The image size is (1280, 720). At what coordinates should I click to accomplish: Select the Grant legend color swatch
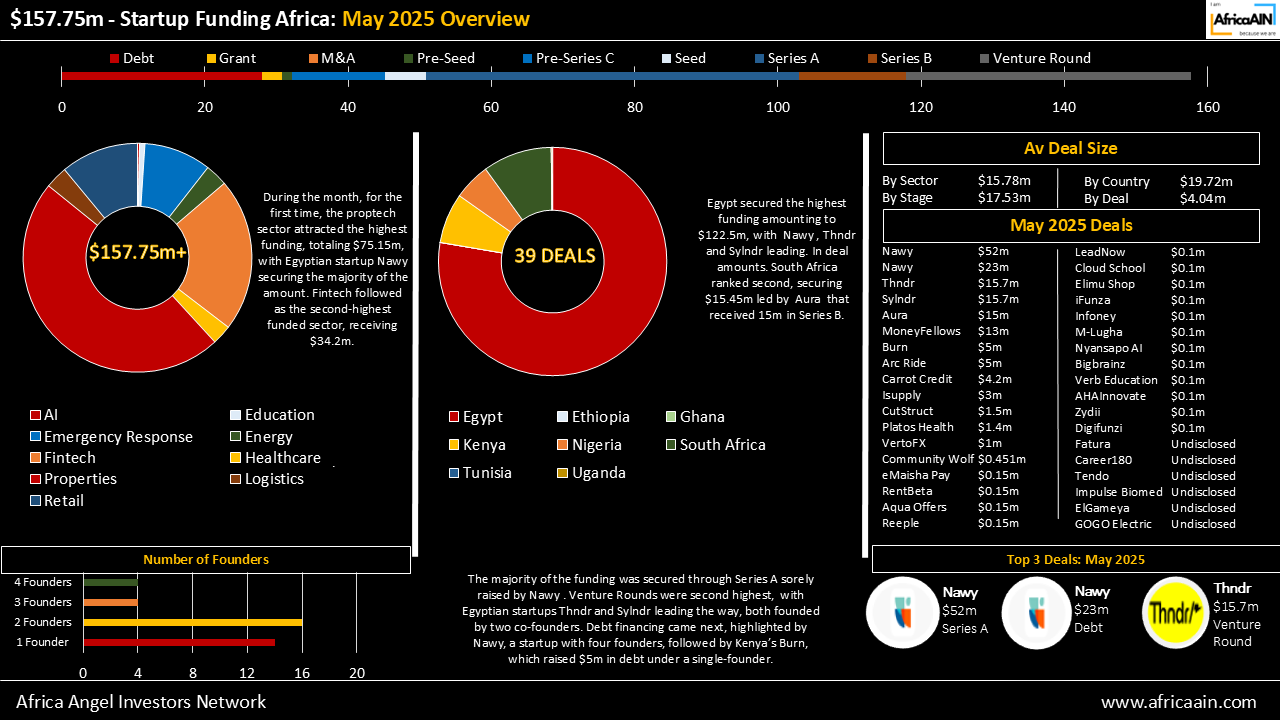(x=211, y=58)
